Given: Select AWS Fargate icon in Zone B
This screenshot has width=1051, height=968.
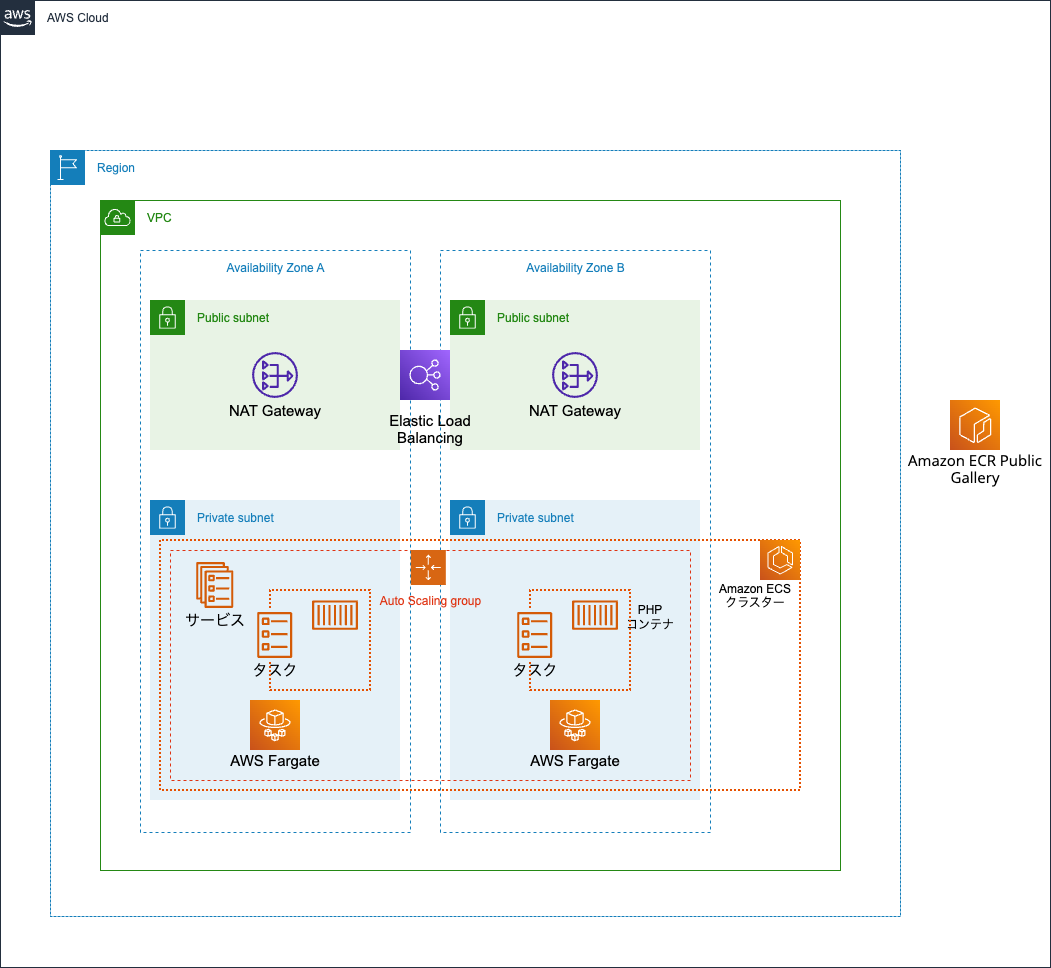Looking at the screenshot, I should (x=574, y=725).
